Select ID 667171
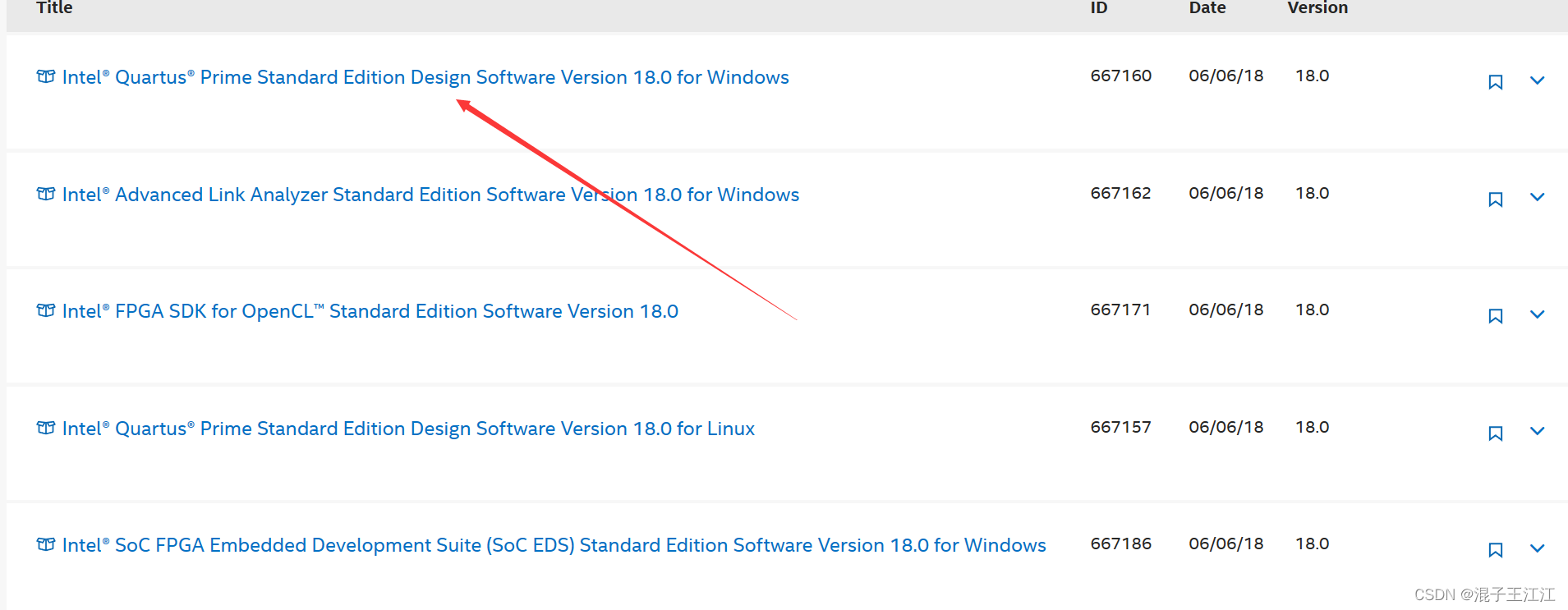Viewport: 1568px width, 610px height. tap(1121, 310)
